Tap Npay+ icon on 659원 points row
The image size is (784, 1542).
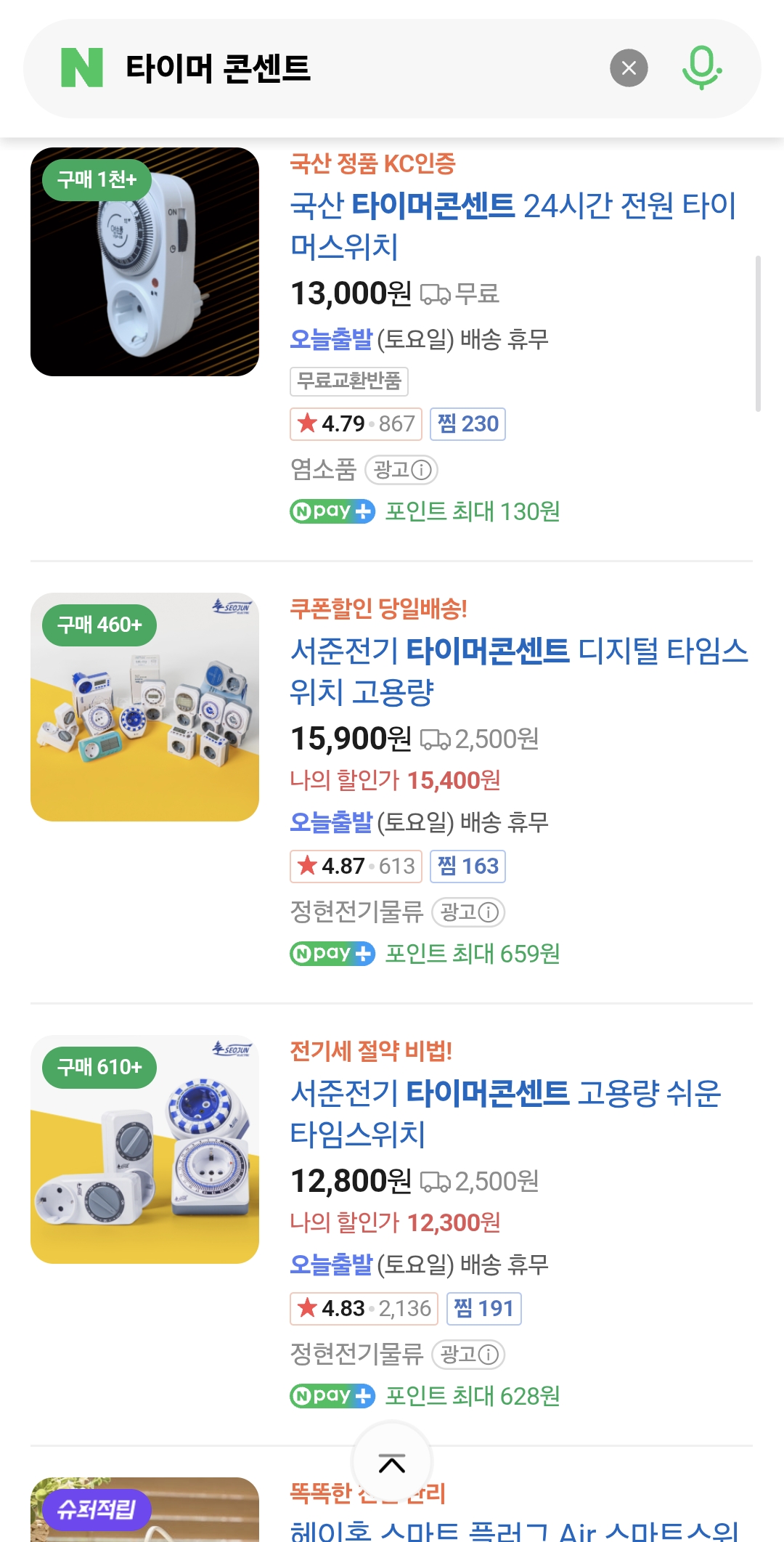point(332,954)
